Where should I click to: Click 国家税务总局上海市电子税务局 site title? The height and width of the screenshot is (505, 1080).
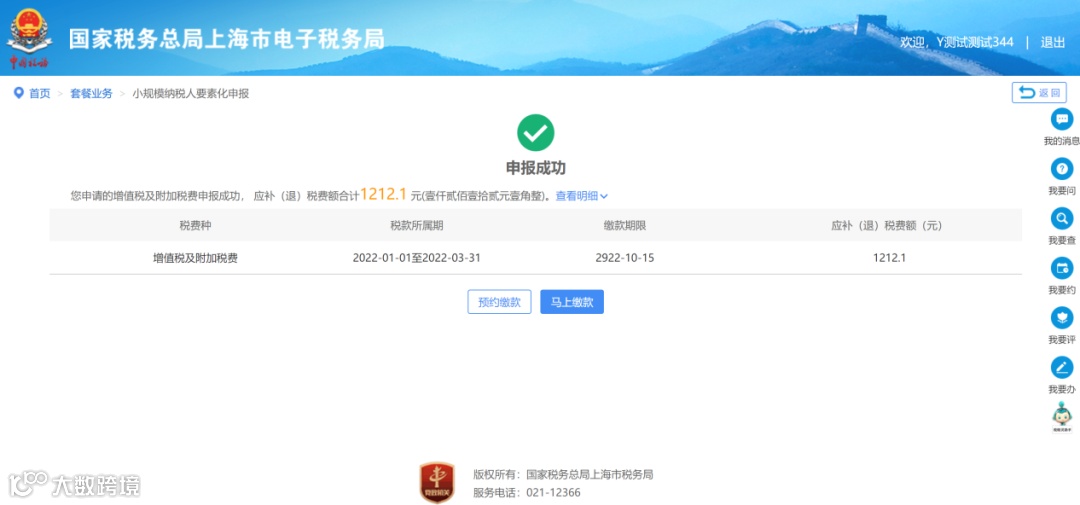point(227,39)
